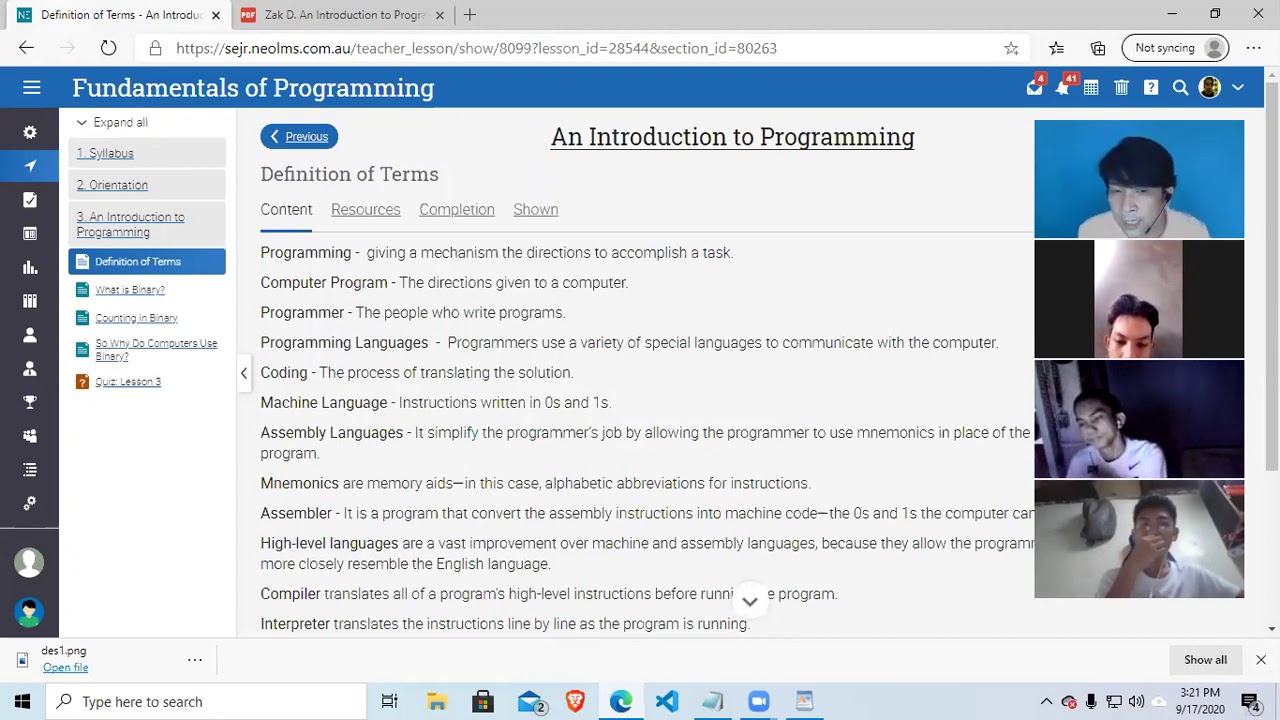The width and height of the screenshot is (1280, 720).
Task: Open the trophy icon in sidebar
Action: (30, 402)
